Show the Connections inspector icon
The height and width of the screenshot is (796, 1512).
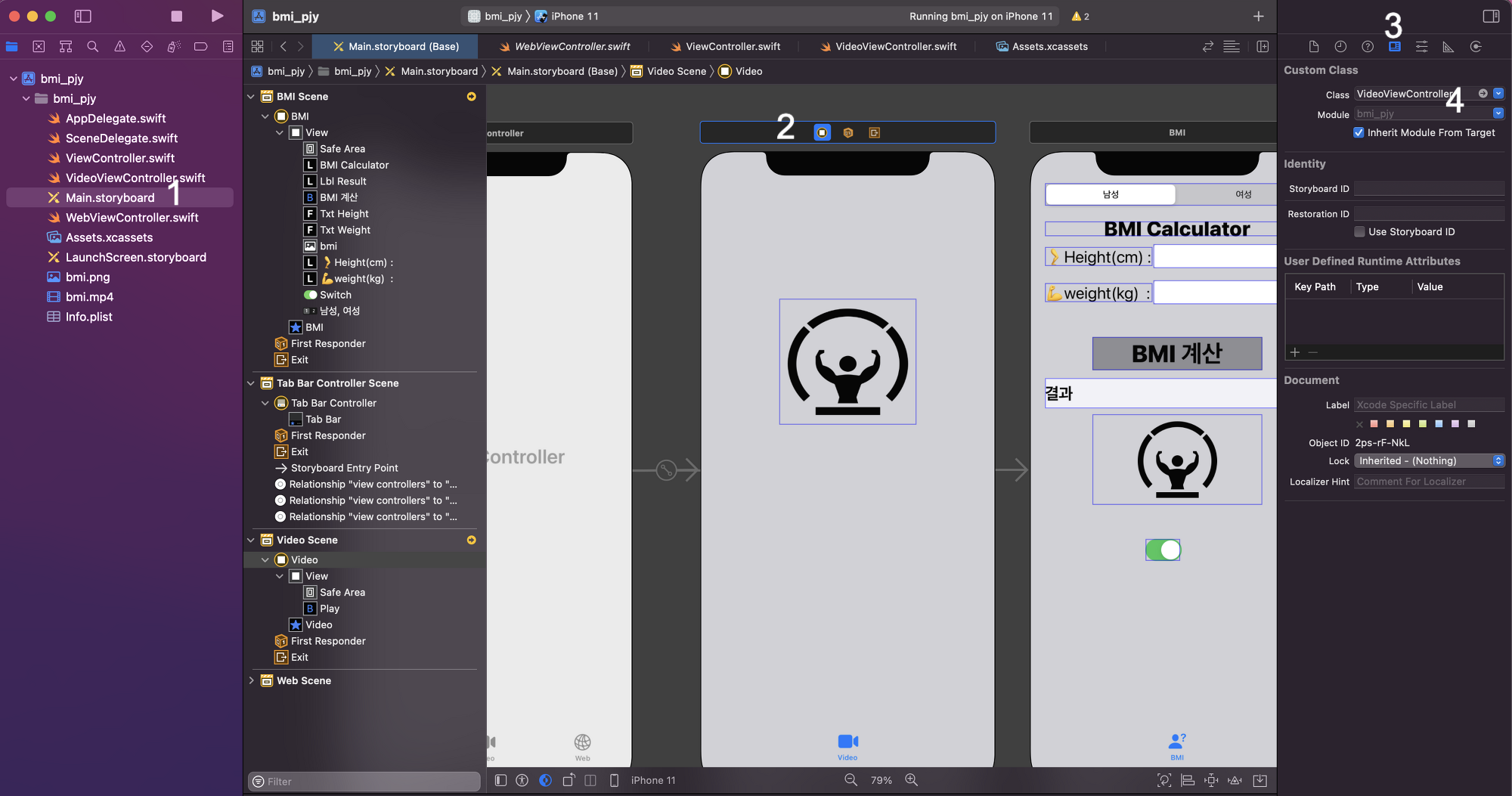(x=1476, y=47)
